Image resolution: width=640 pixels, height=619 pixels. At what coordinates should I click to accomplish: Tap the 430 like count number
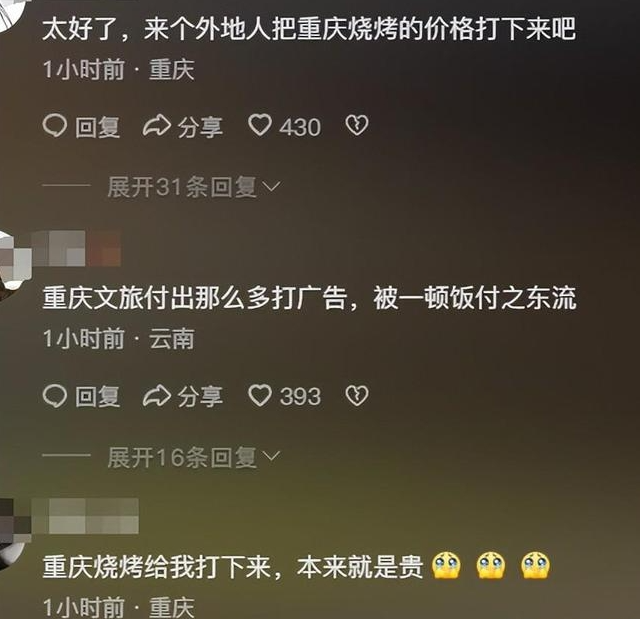coord(300,127)
